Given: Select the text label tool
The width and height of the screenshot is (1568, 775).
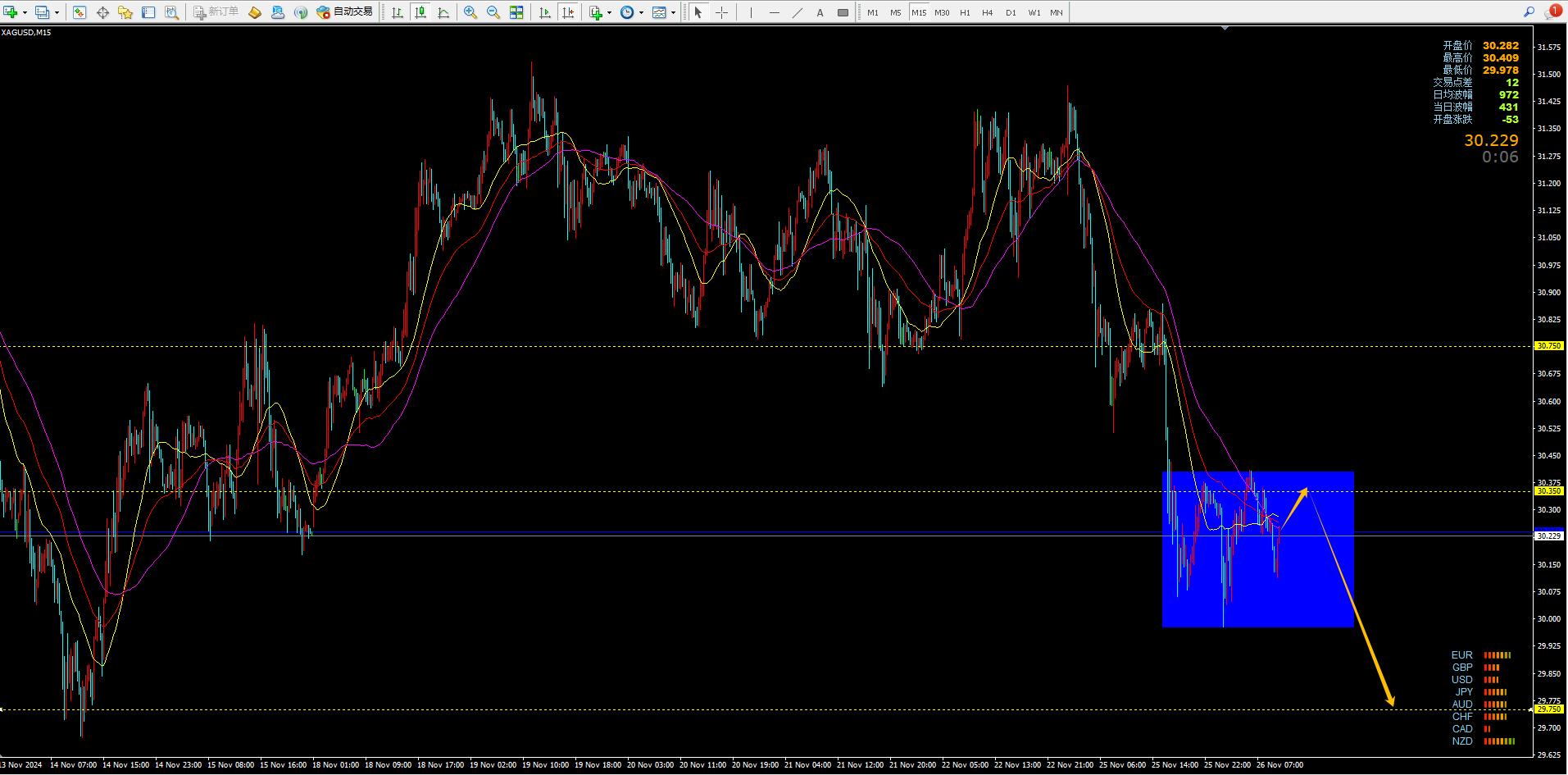Looking at the screenshot, I should pos(843,12).
